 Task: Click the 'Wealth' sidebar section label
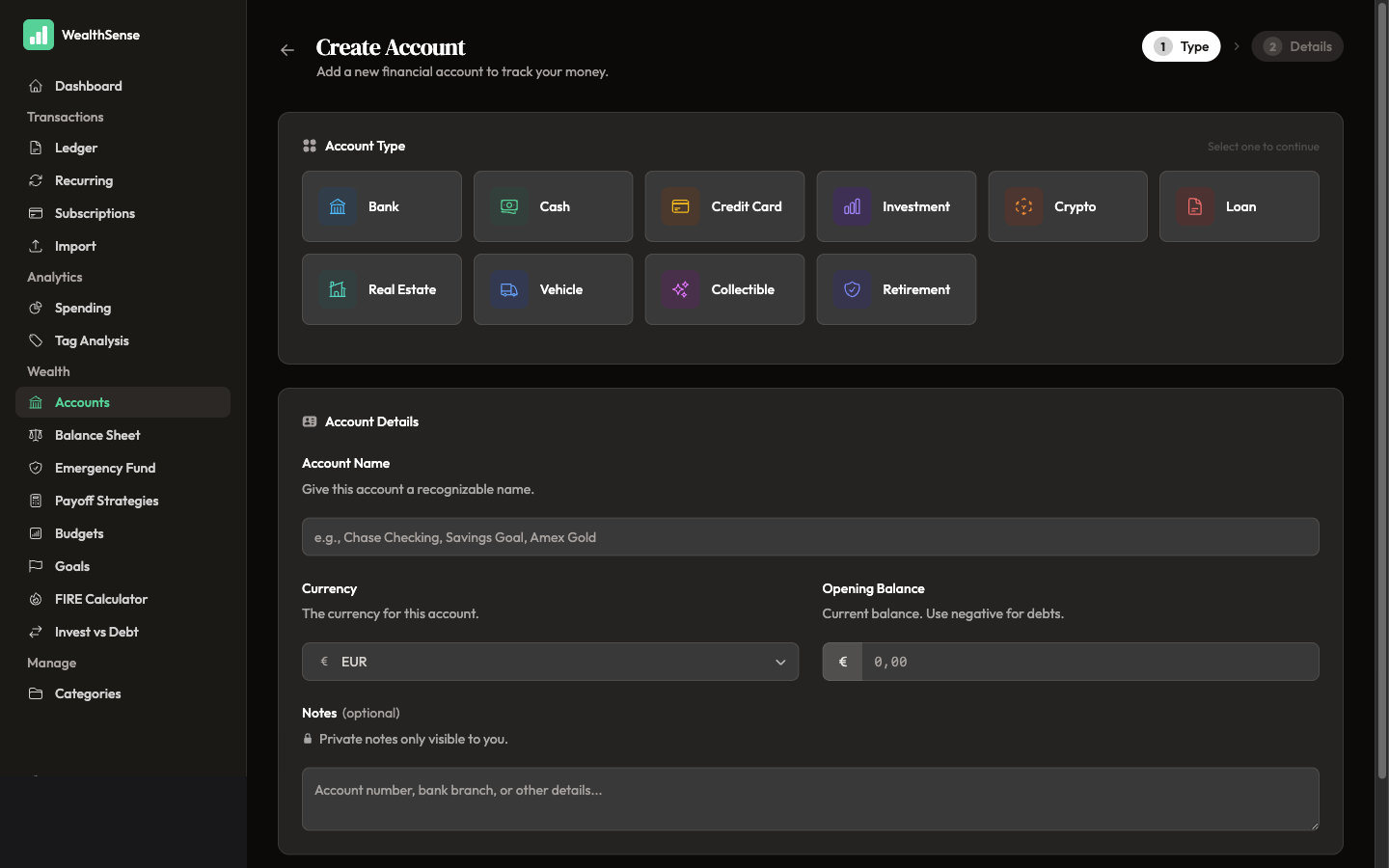[x=48, y=371]
